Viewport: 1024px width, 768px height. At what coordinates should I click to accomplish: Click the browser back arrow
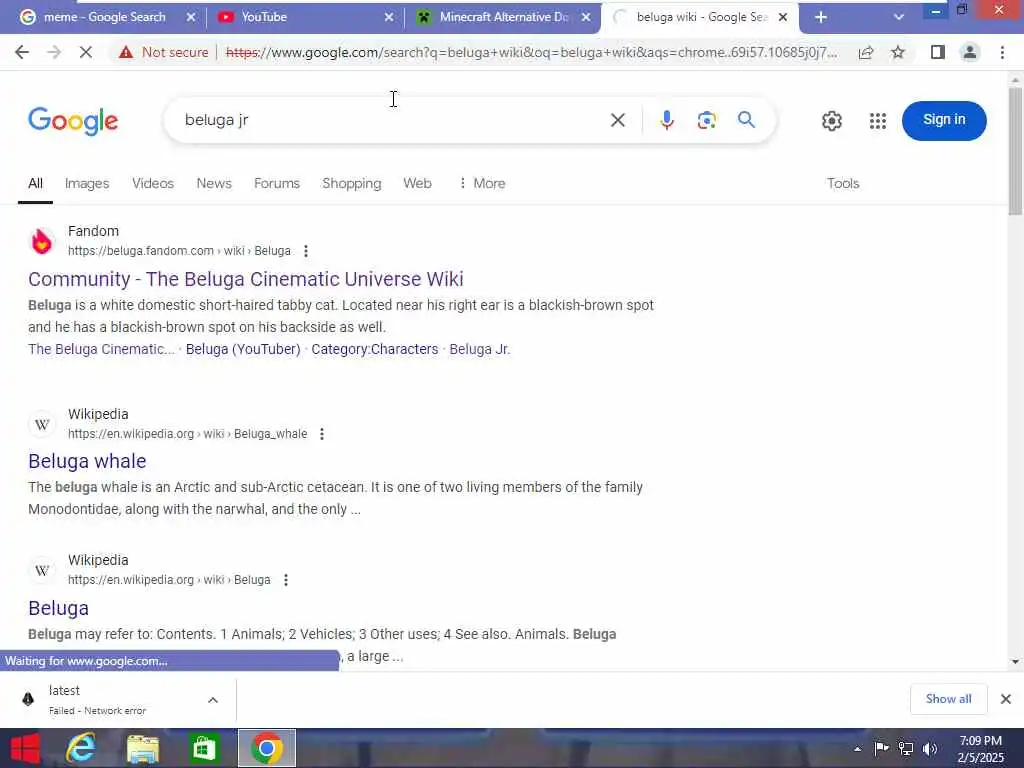pos(22,52)
